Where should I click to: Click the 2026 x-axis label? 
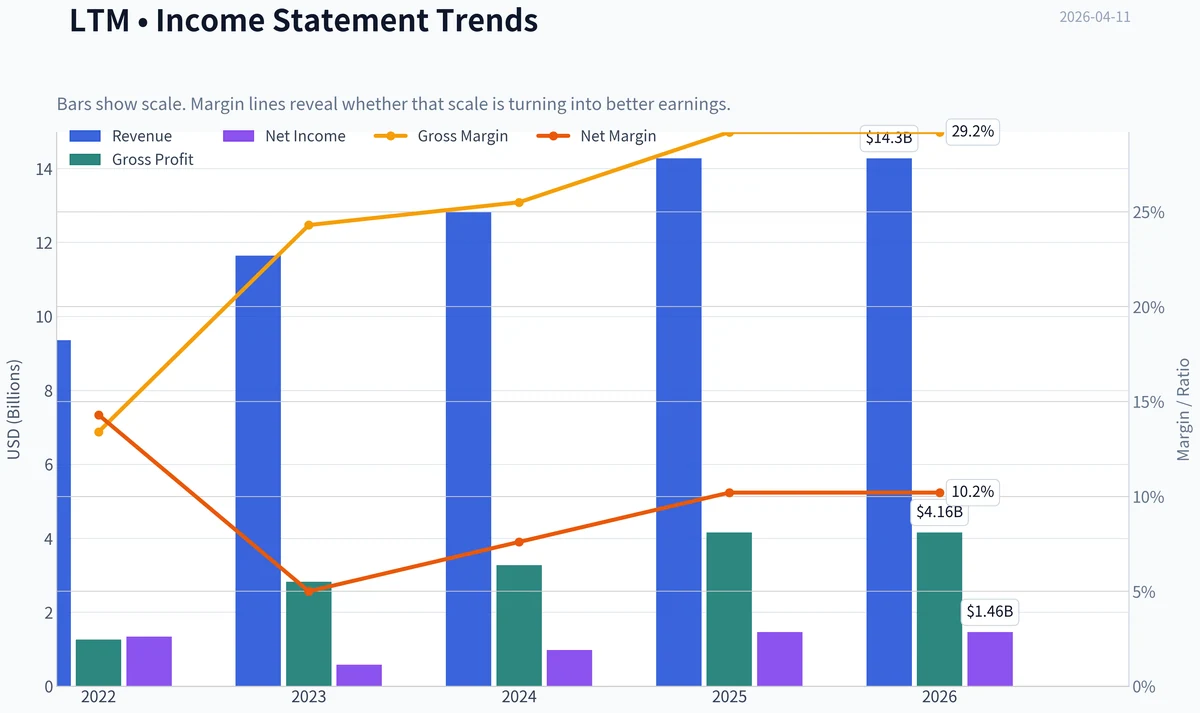(940, 697)
